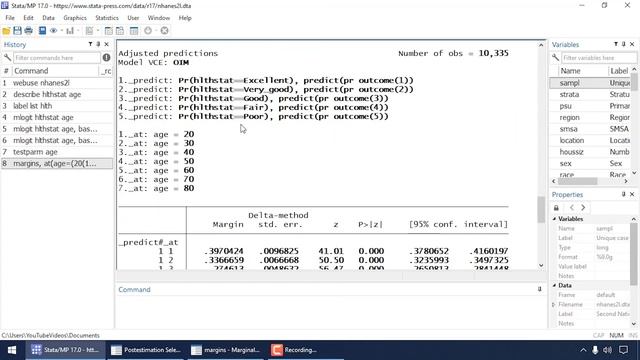Select history command 'mlogit hlthstat age'

coord(57,117)
